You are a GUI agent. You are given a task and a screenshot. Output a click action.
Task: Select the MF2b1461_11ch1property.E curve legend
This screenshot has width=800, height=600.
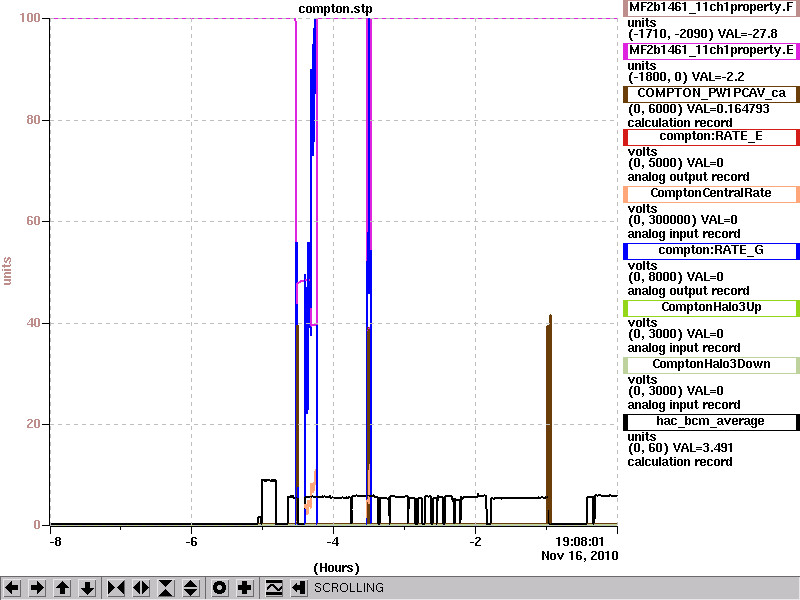click(x=711, y=51)
